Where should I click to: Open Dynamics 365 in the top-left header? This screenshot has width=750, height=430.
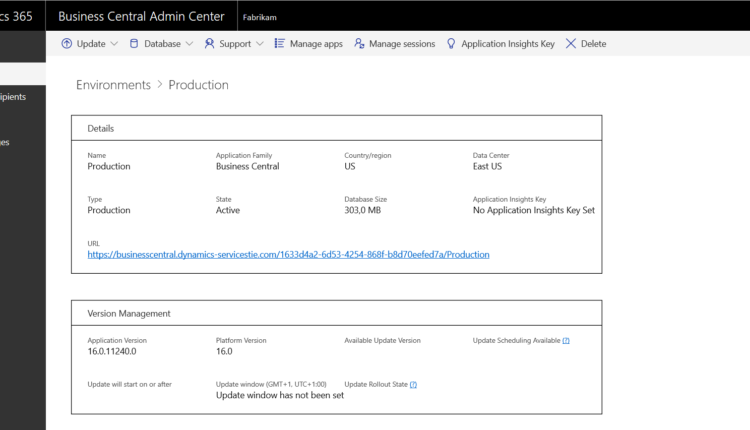[16, 16]
